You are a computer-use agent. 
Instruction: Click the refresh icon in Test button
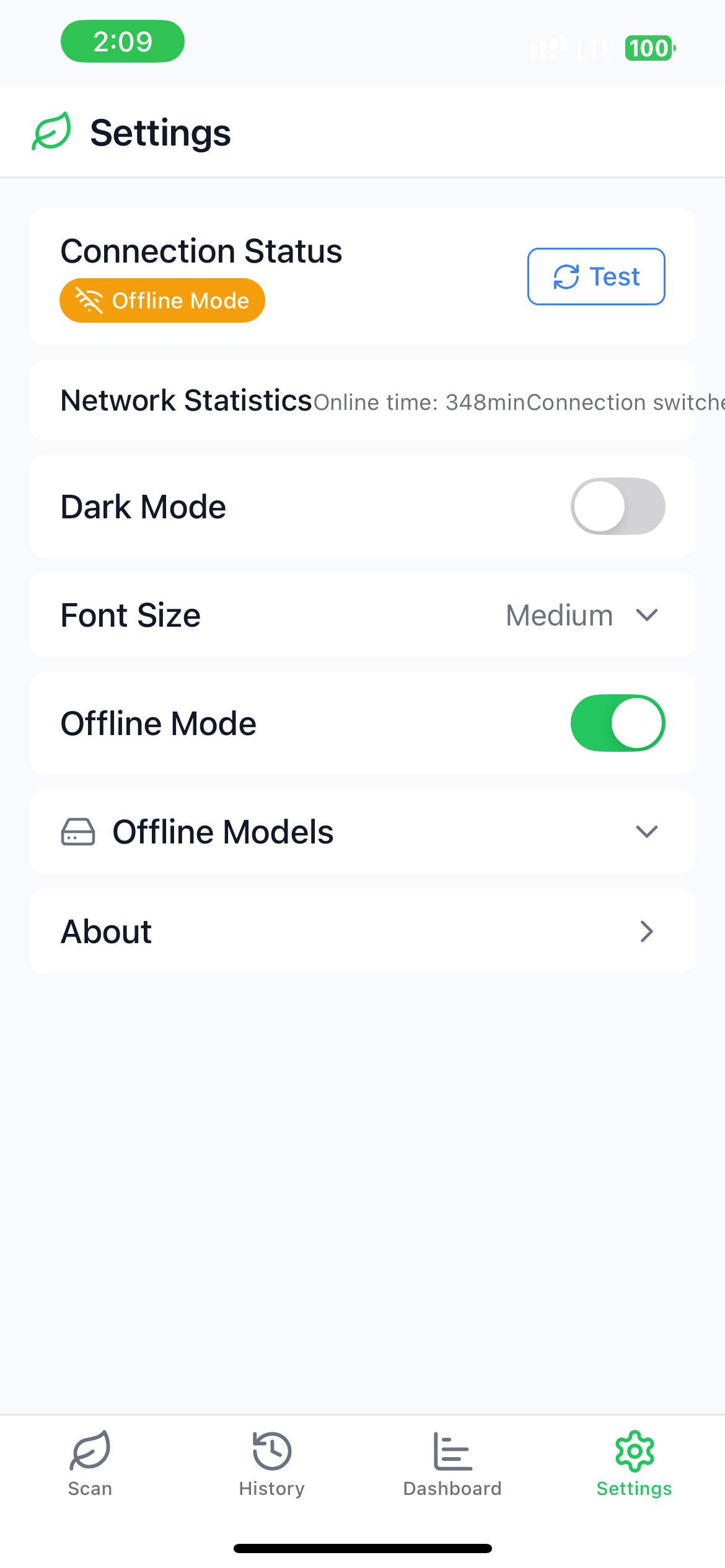pos(566,277)
